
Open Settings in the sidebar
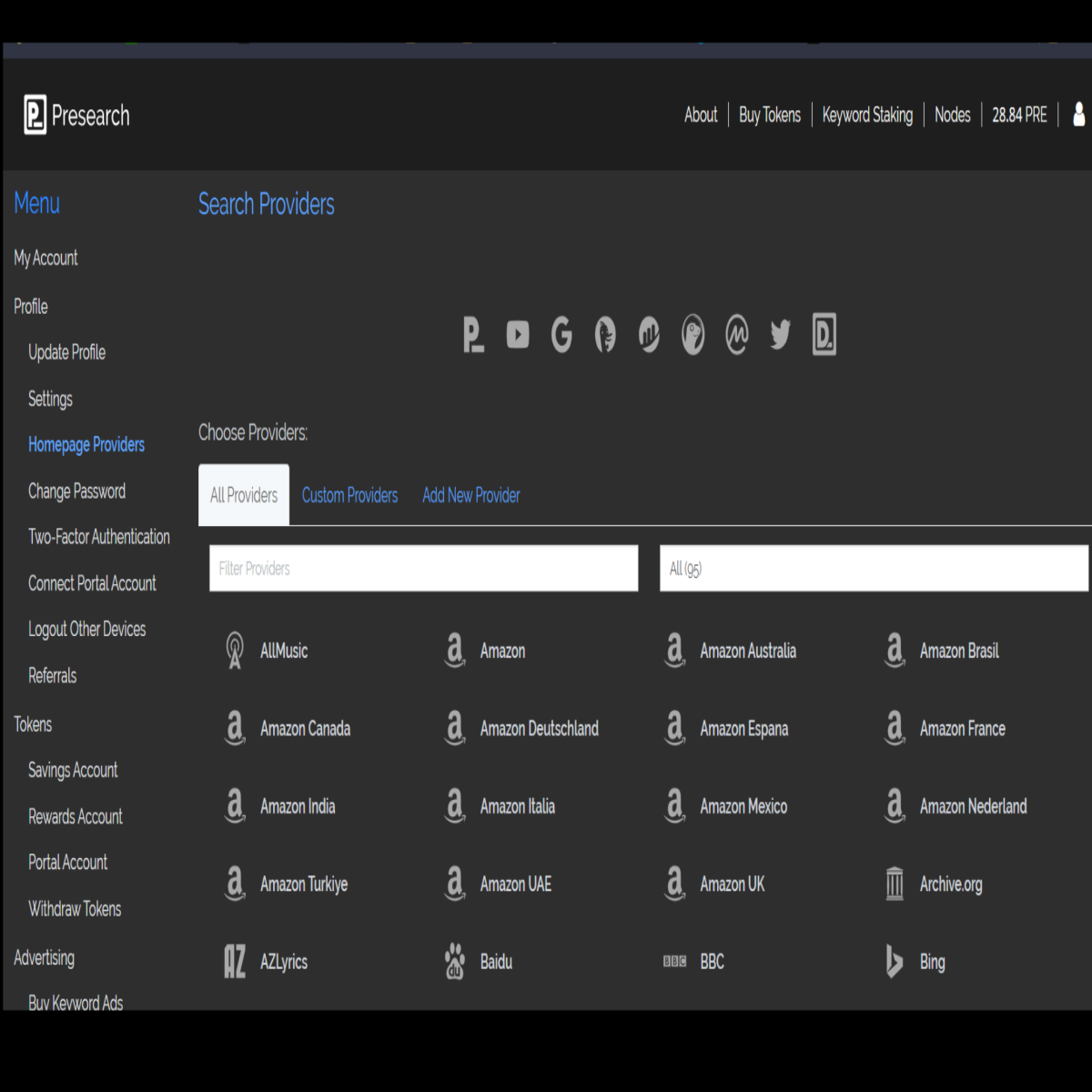point(50,399)
